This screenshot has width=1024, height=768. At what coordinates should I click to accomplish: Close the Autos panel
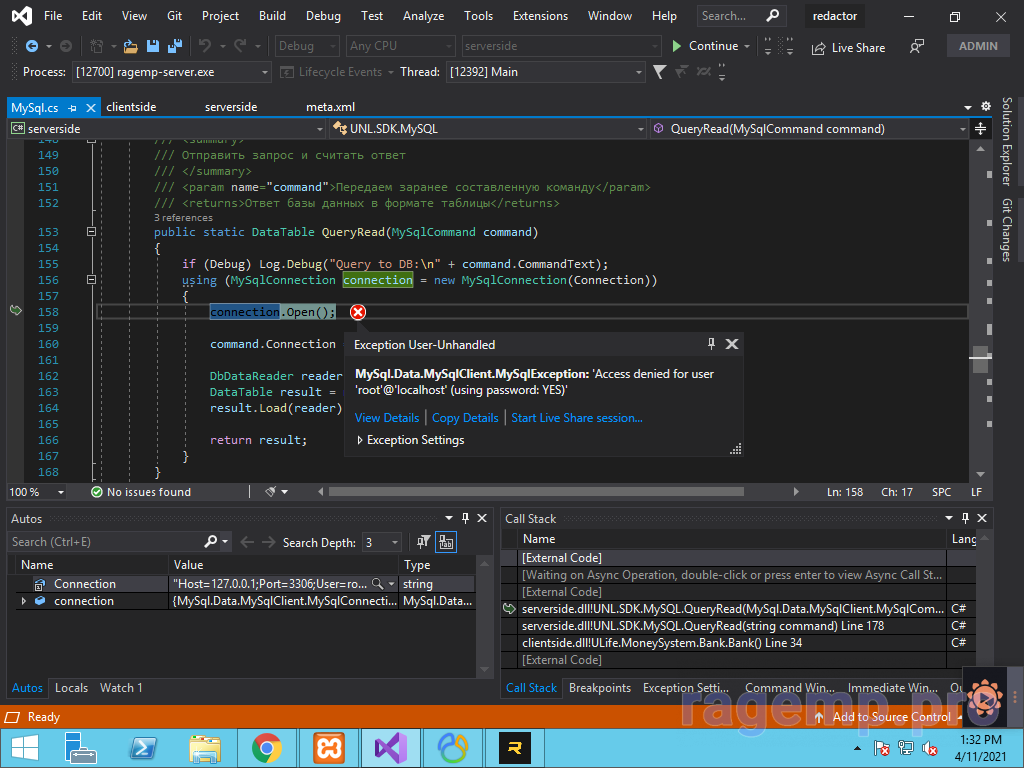click(x=482, y=518)
